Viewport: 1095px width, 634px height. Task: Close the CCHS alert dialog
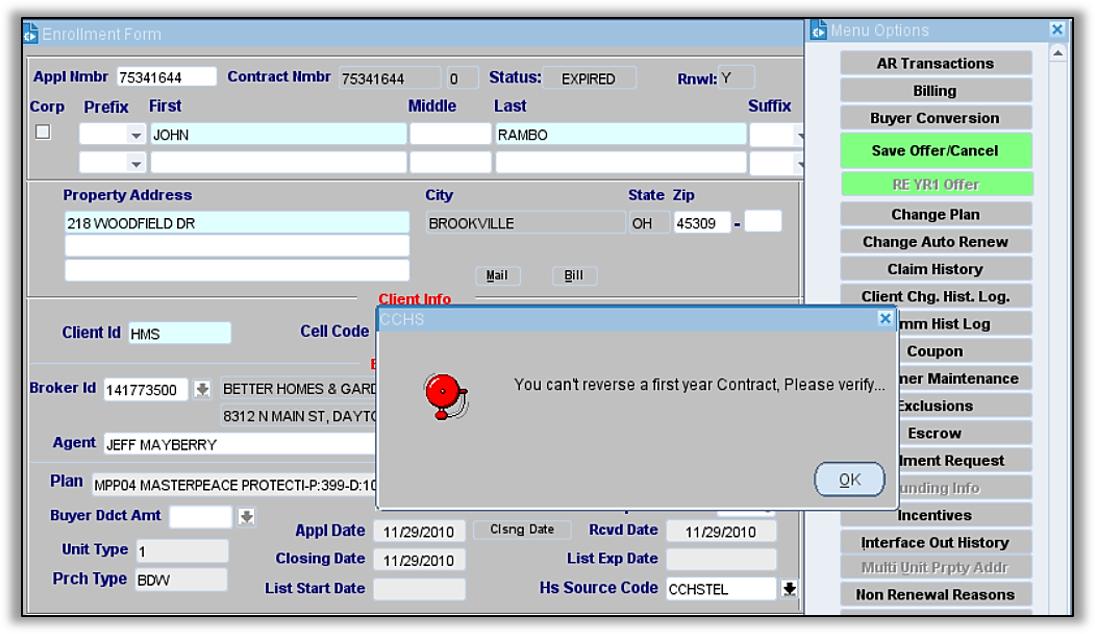(885, 318)
